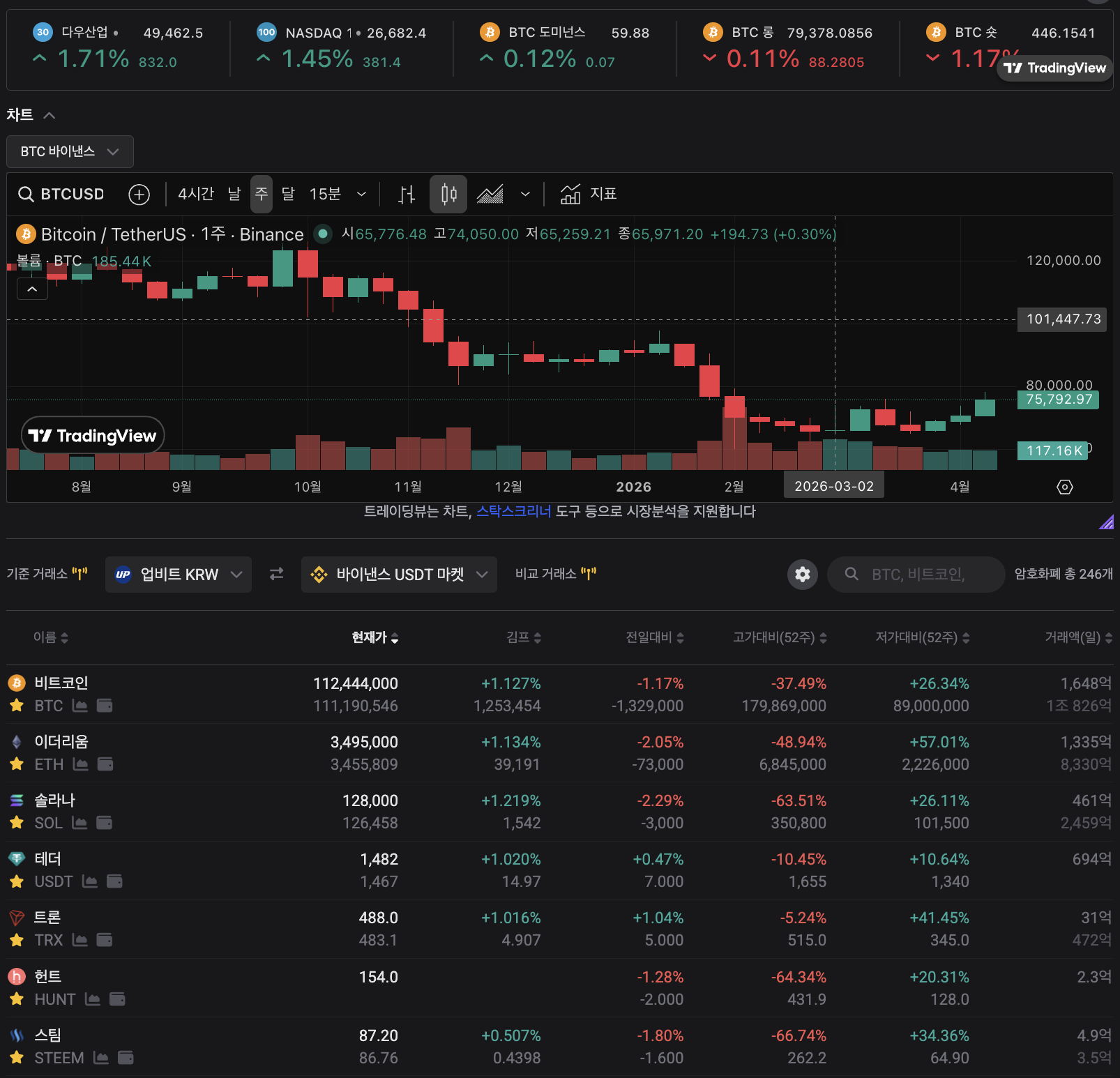
Task: Open the 바이낸스 USDT 마켓 dropdown
Action: tap(399, 574)
